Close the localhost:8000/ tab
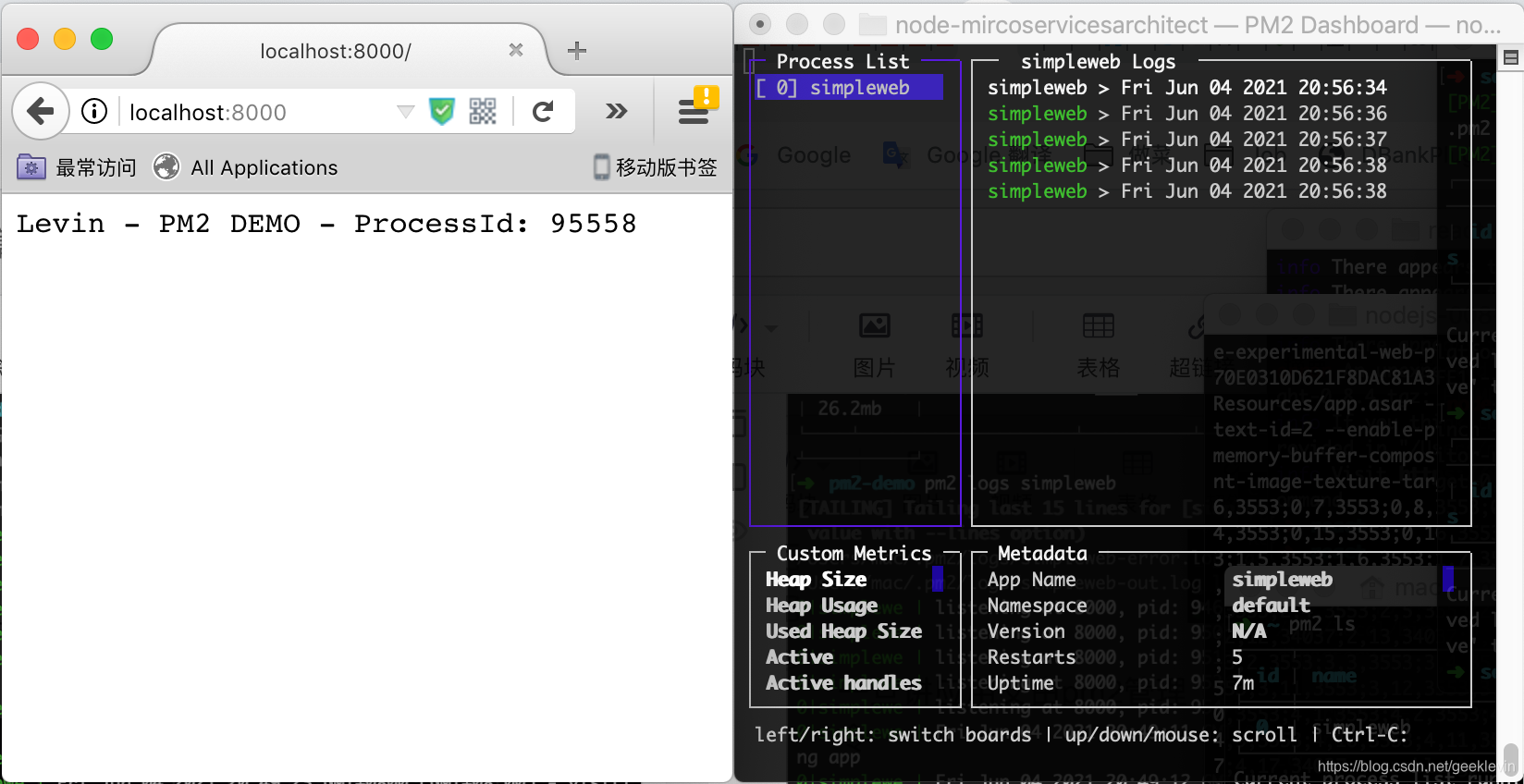Viewport: 1524px width, 784px height. click(516, 50)
